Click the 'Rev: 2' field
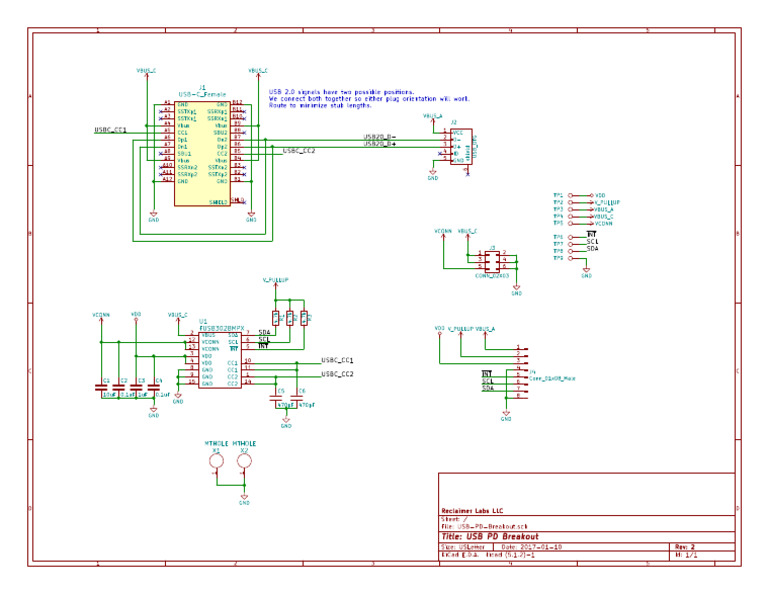 [685, 547]
